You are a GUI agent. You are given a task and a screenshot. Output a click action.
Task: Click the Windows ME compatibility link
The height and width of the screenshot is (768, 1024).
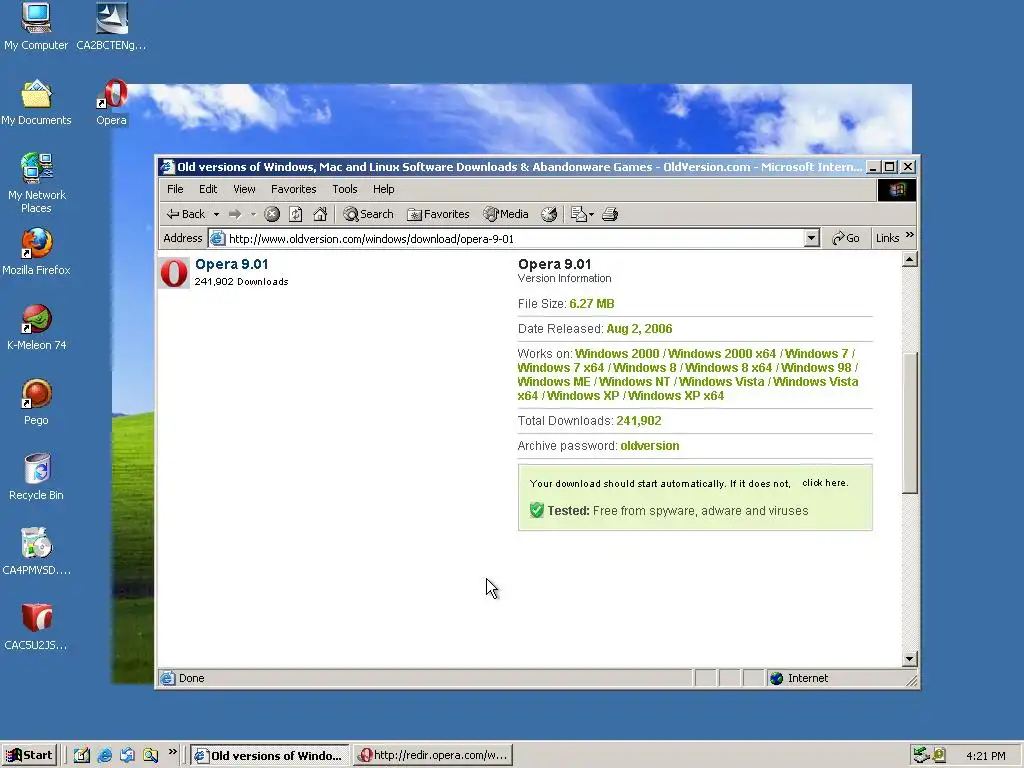tap(554, 382)
